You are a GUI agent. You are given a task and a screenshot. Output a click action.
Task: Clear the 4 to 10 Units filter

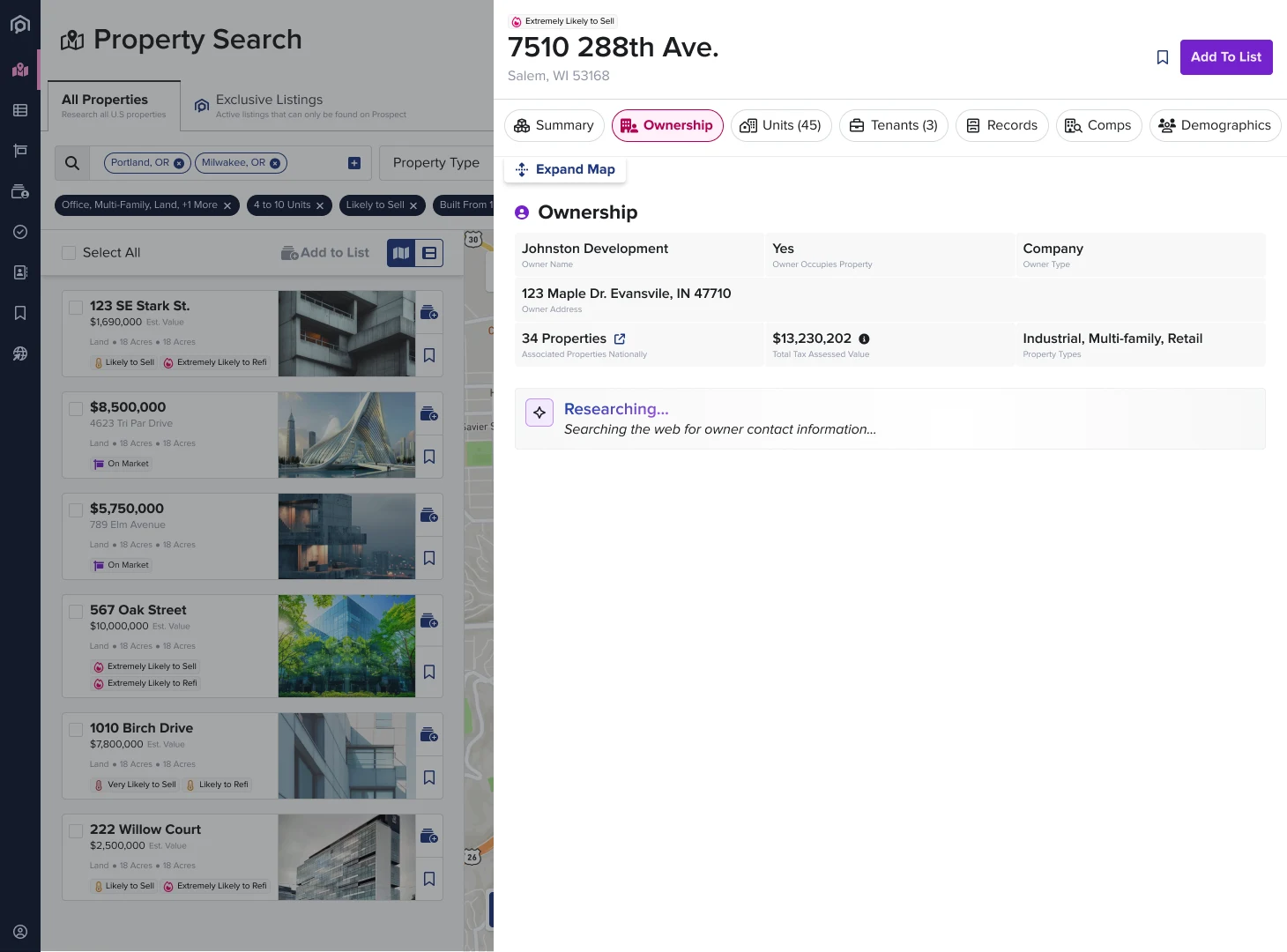pos(320,205)
